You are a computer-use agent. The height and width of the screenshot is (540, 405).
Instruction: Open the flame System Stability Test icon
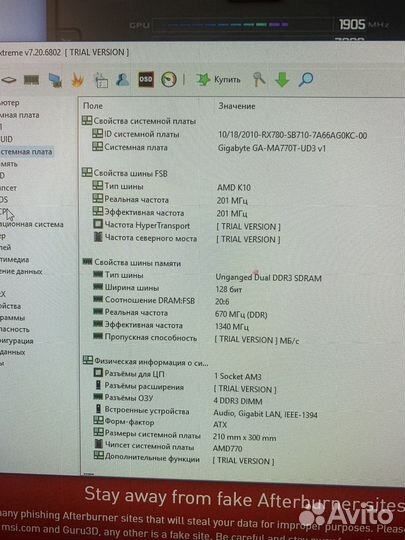click(77, 80)
